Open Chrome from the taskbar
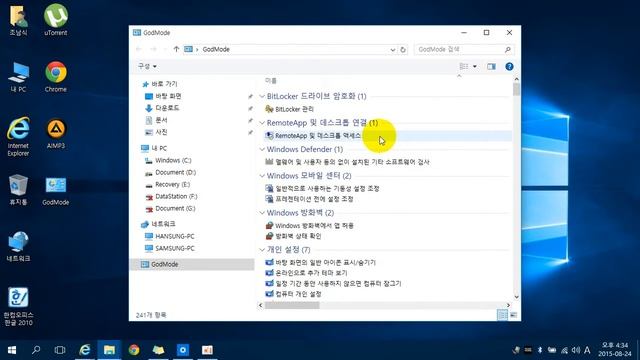The width and height of the screenshot is (640, 360). [x=134, y=350]
